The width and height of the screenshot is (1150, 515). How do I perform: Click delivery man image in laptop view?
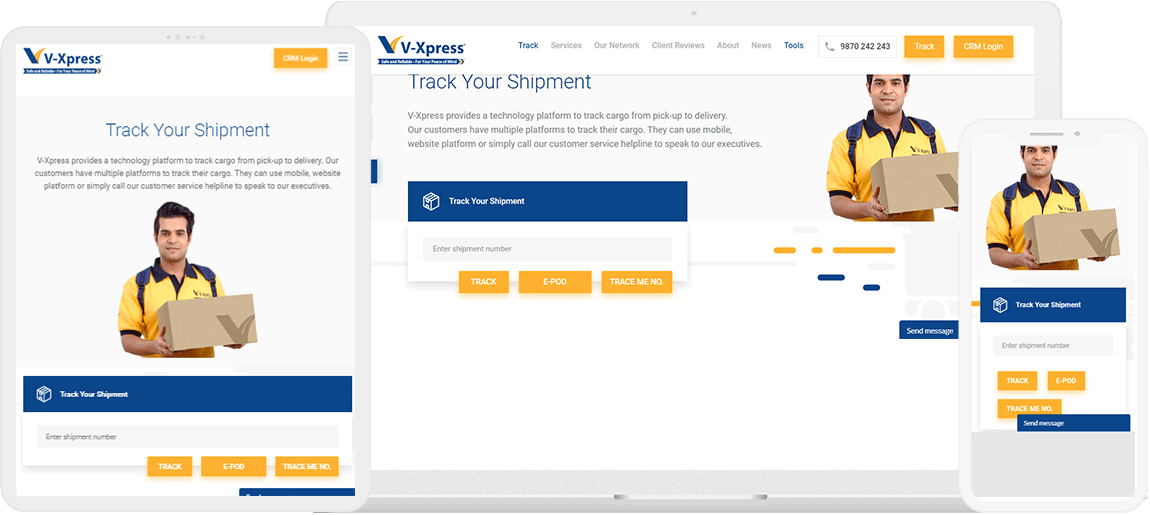tap(892, 147)
